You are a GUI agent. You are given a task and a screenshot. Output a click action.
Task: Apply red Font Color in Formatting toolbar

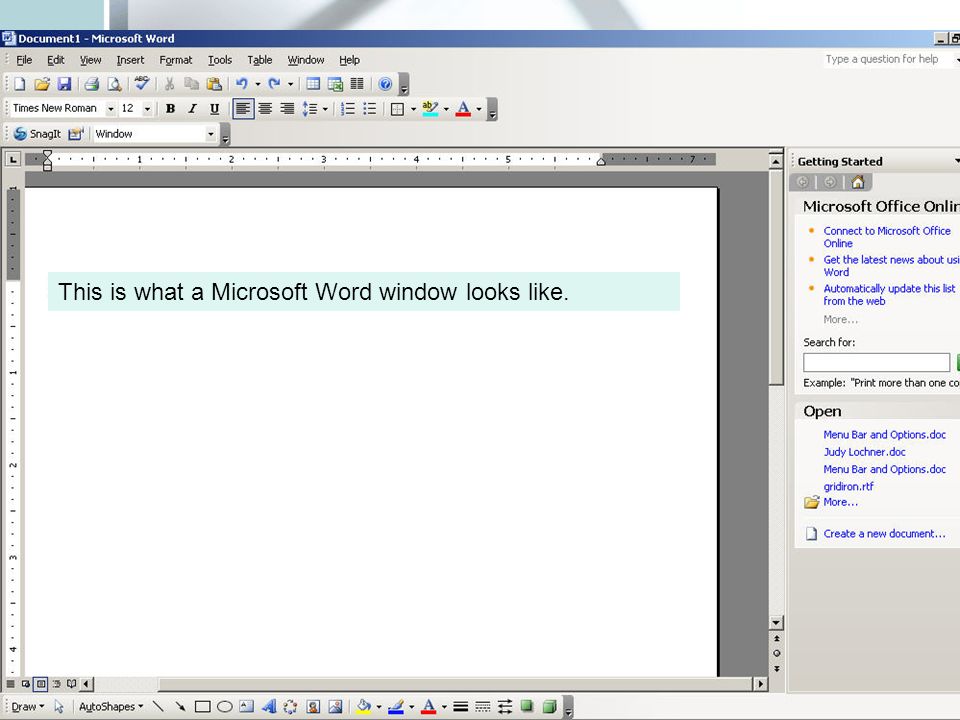(463, 109)
